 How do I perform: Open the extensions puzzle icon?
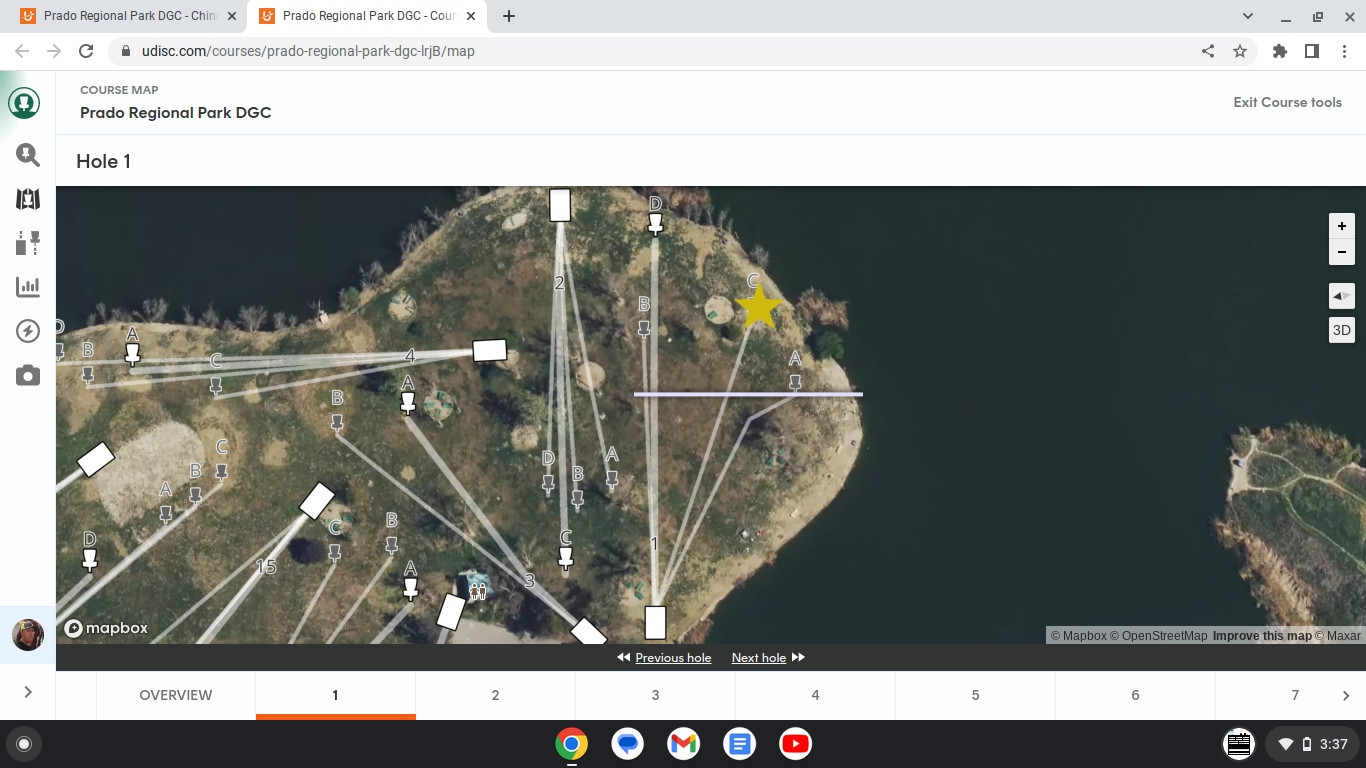1280,51
